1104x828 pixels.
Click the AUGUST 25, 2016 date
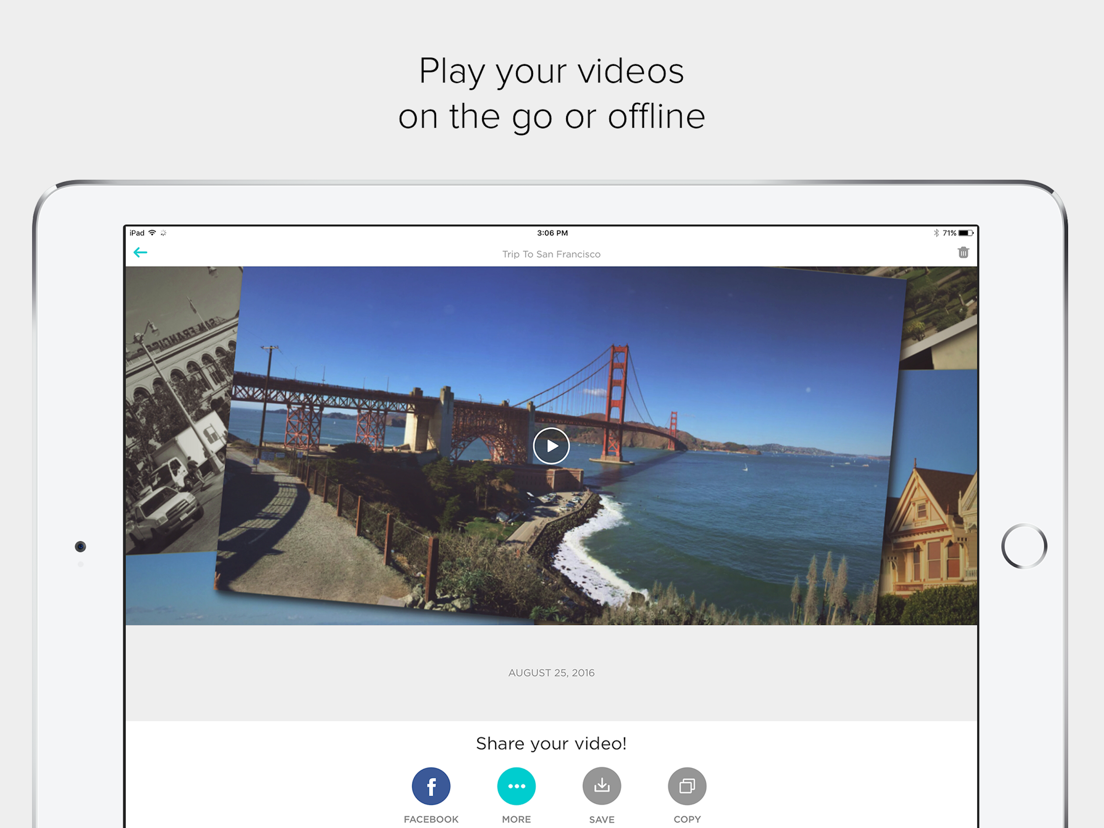(x=551, y=673)
